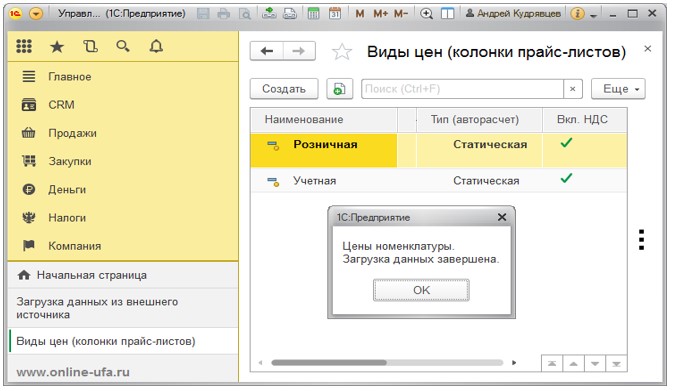
Task: Click the calculator icon in title bar
Action: point(314,14)
